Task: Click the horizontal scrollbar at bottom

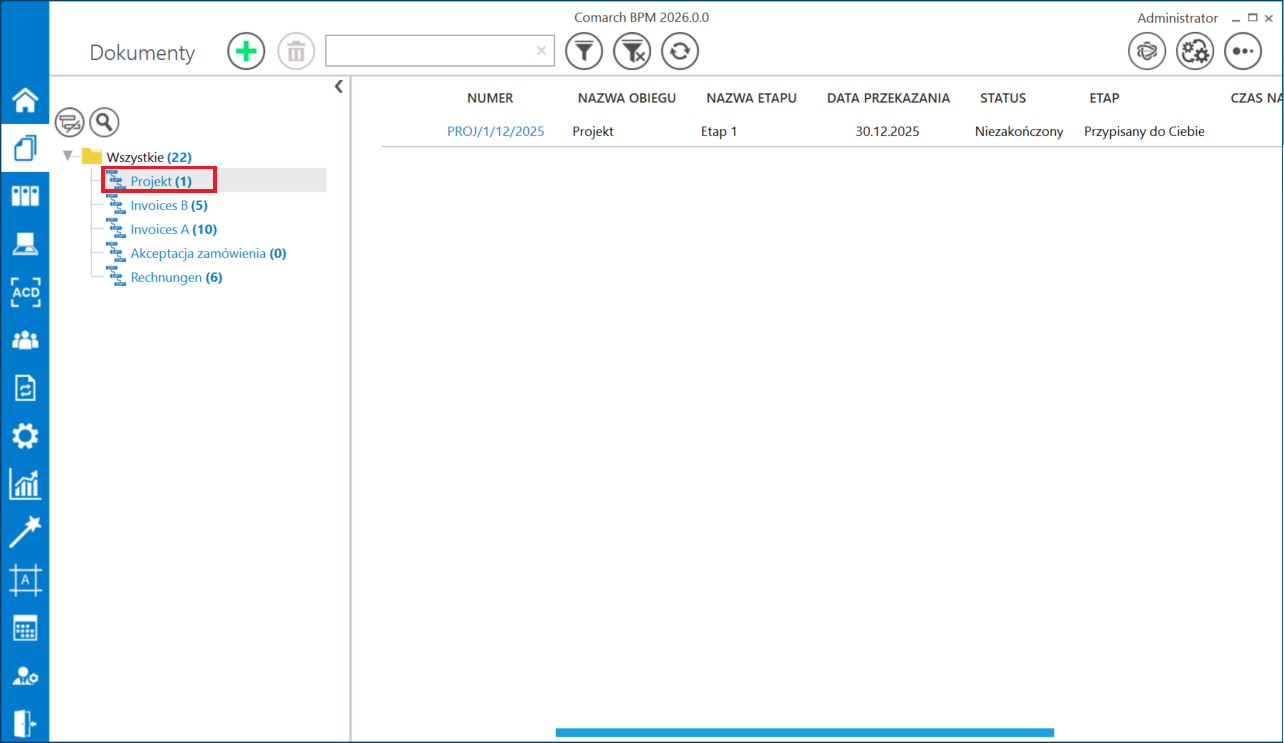Action: click(x=804, y=733)
